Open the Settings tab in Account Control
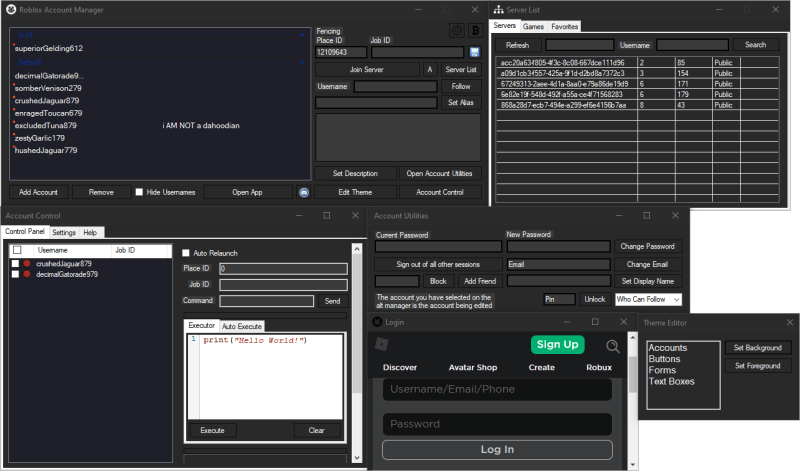Image resolution: width=800 pixels, height=471 pixels. (64, 232)
